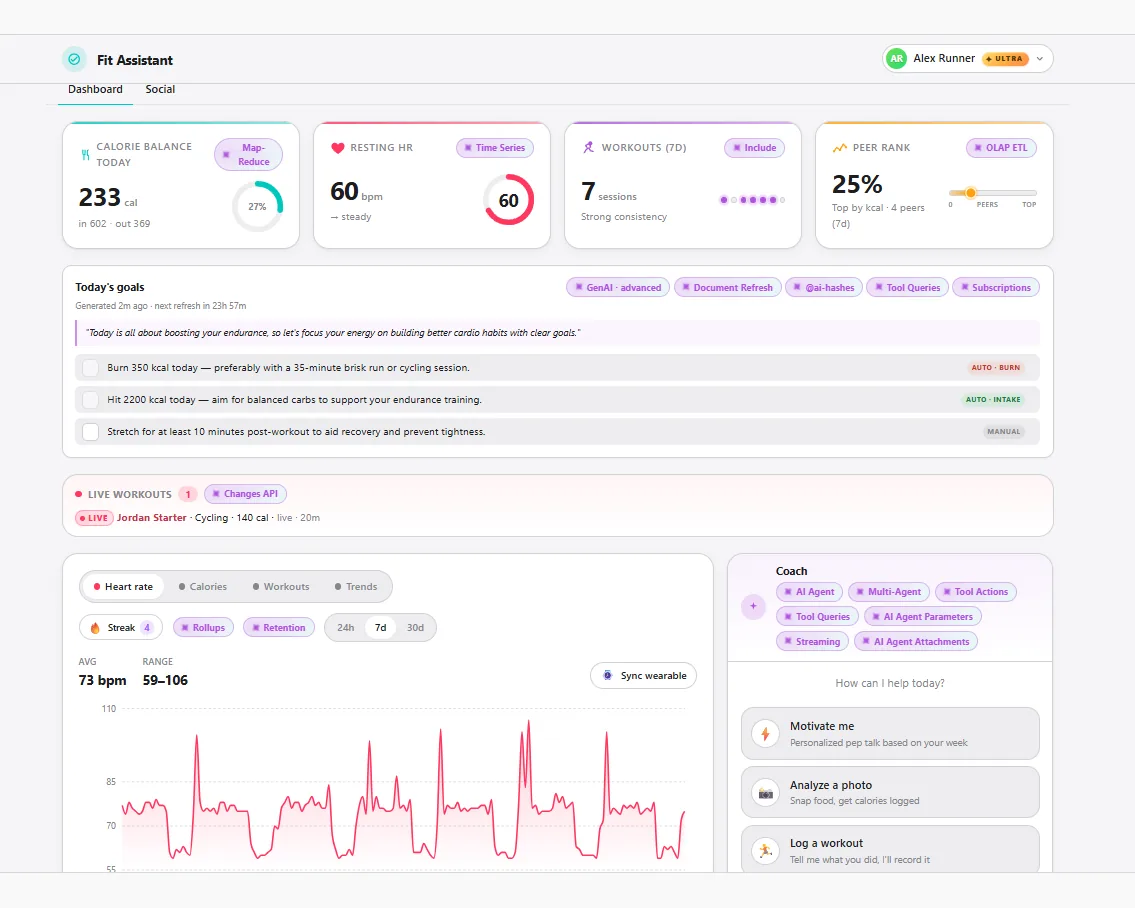Click the AI Agent tag
Screen dimensions: 1135x908
pyautogui.click(x=809, y=592)
